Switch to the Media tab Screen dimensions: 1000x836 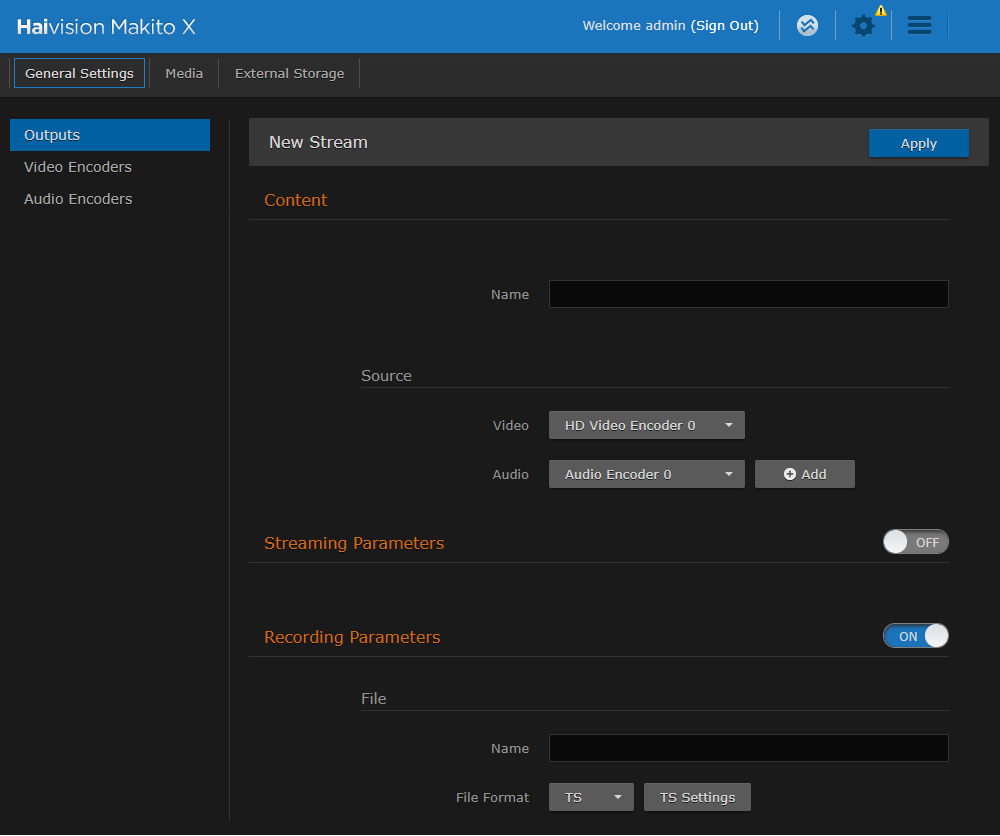coord(184,73)
